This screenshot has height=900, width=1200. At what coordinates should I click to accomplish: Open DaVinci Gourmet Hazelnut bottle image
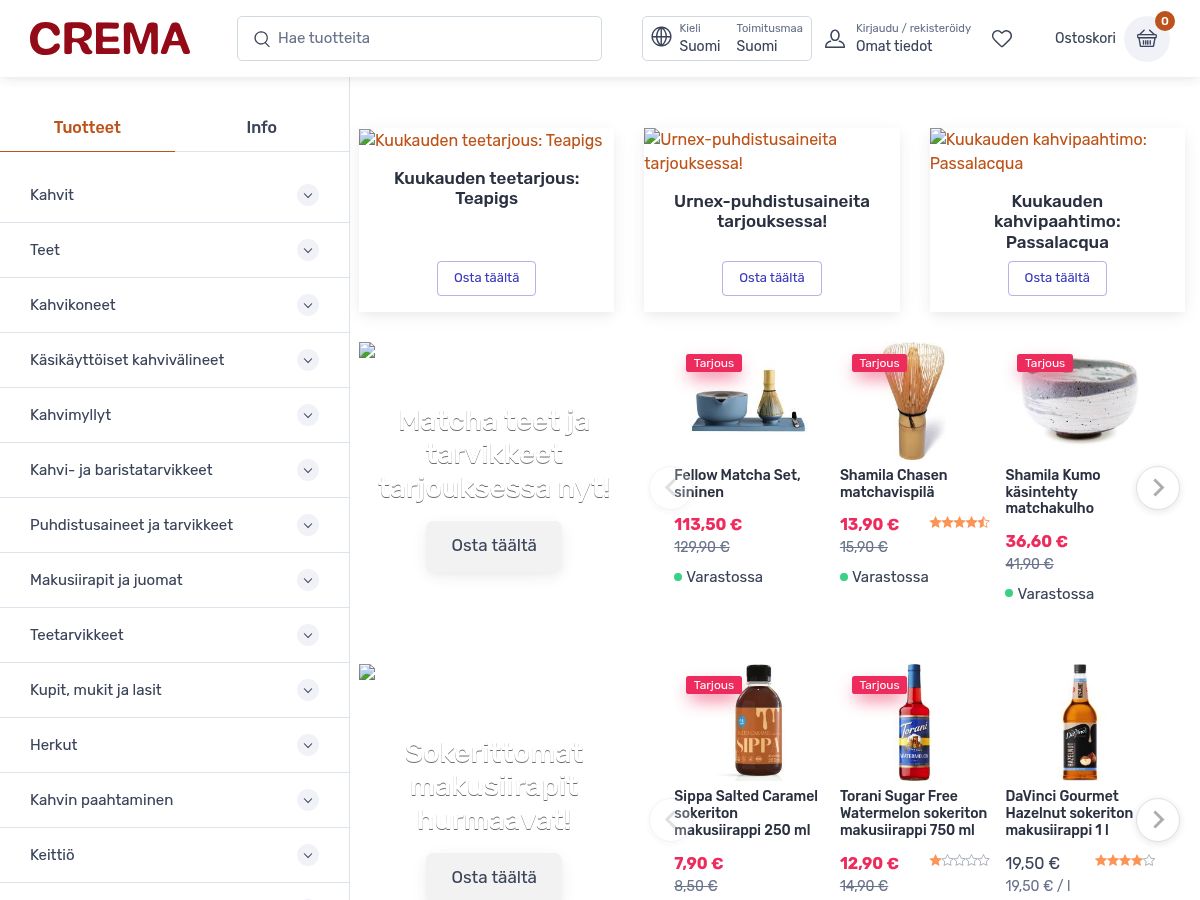click(x=1079, y=722)
